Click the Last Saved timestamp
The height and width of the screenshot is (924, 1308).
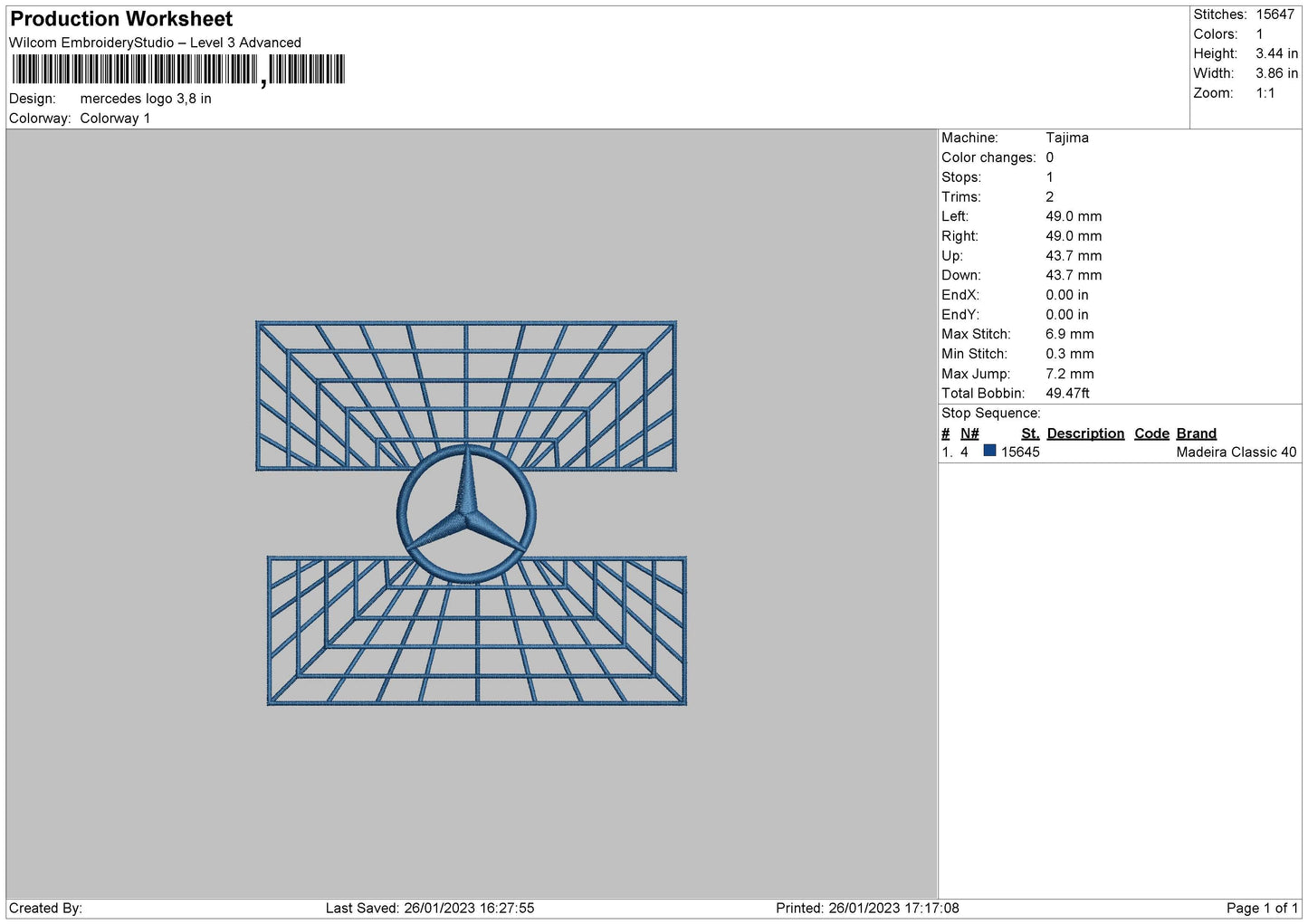point(430,908)
